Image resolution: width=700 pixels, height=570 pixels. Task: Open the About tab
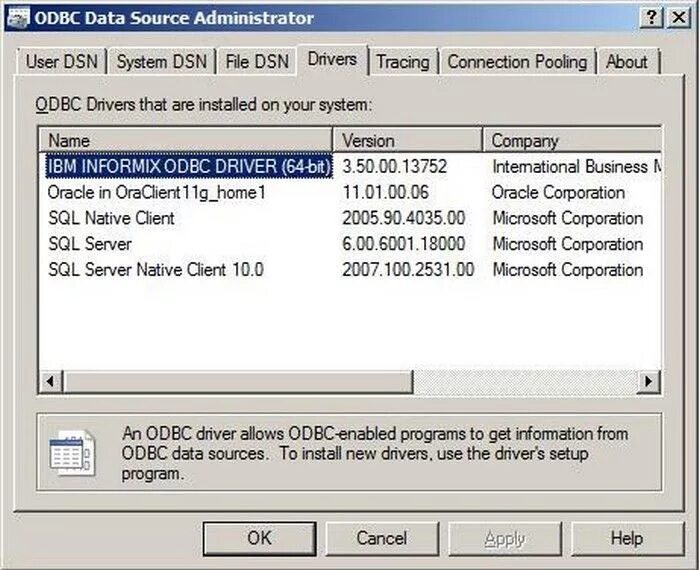tap(627, 61)
